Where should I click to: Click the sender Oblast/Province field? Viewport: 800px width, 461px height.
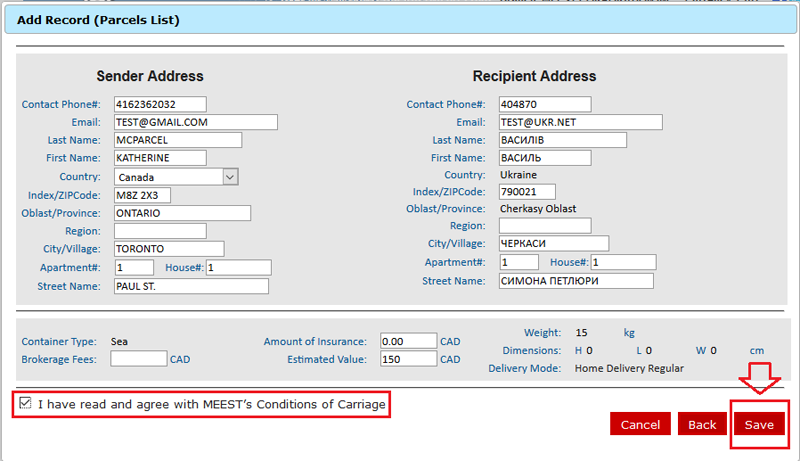181,213
